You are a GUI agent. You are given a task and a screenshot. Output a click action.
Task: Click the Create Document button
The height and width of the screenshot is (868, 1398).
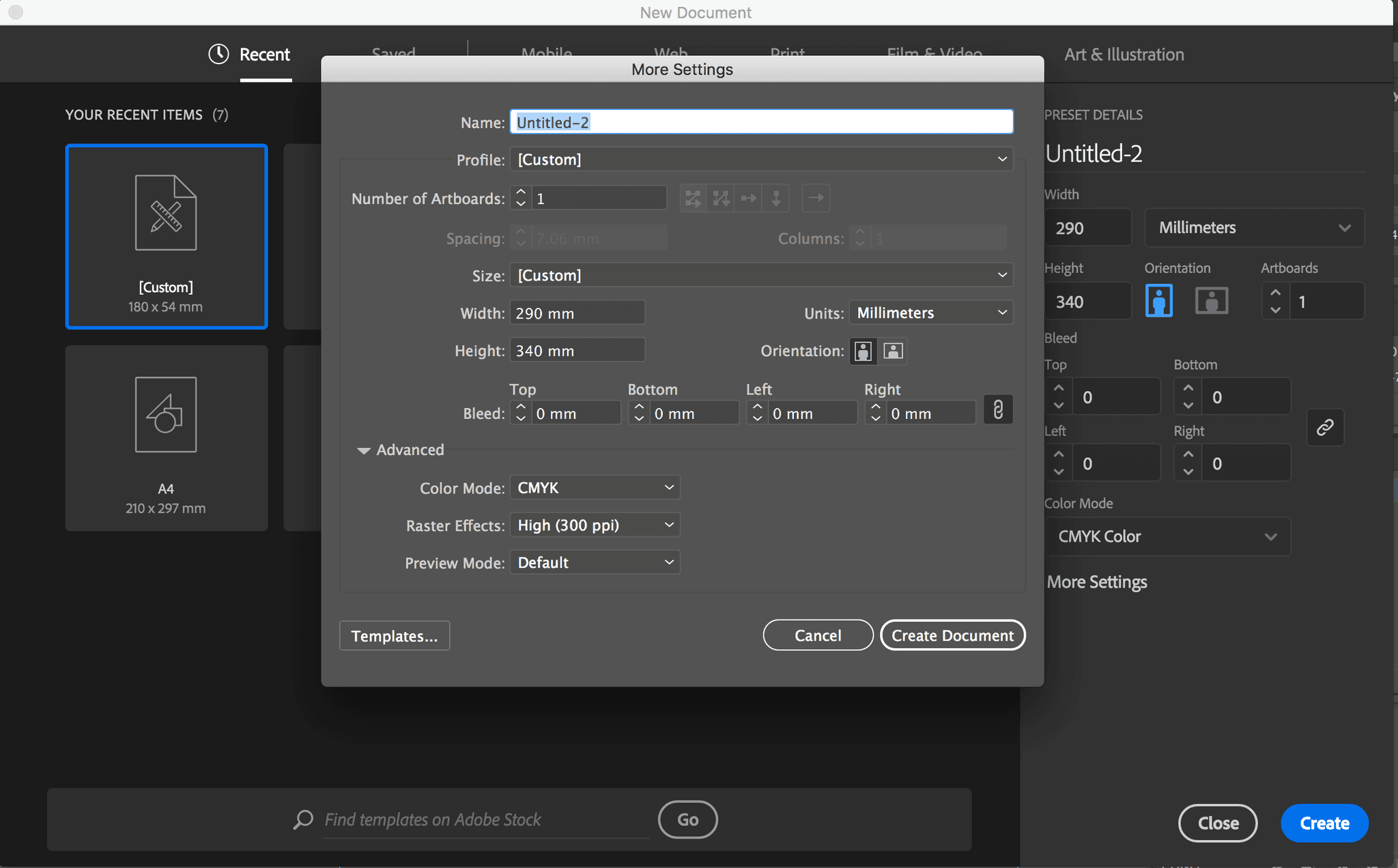[x=952, y=635]
